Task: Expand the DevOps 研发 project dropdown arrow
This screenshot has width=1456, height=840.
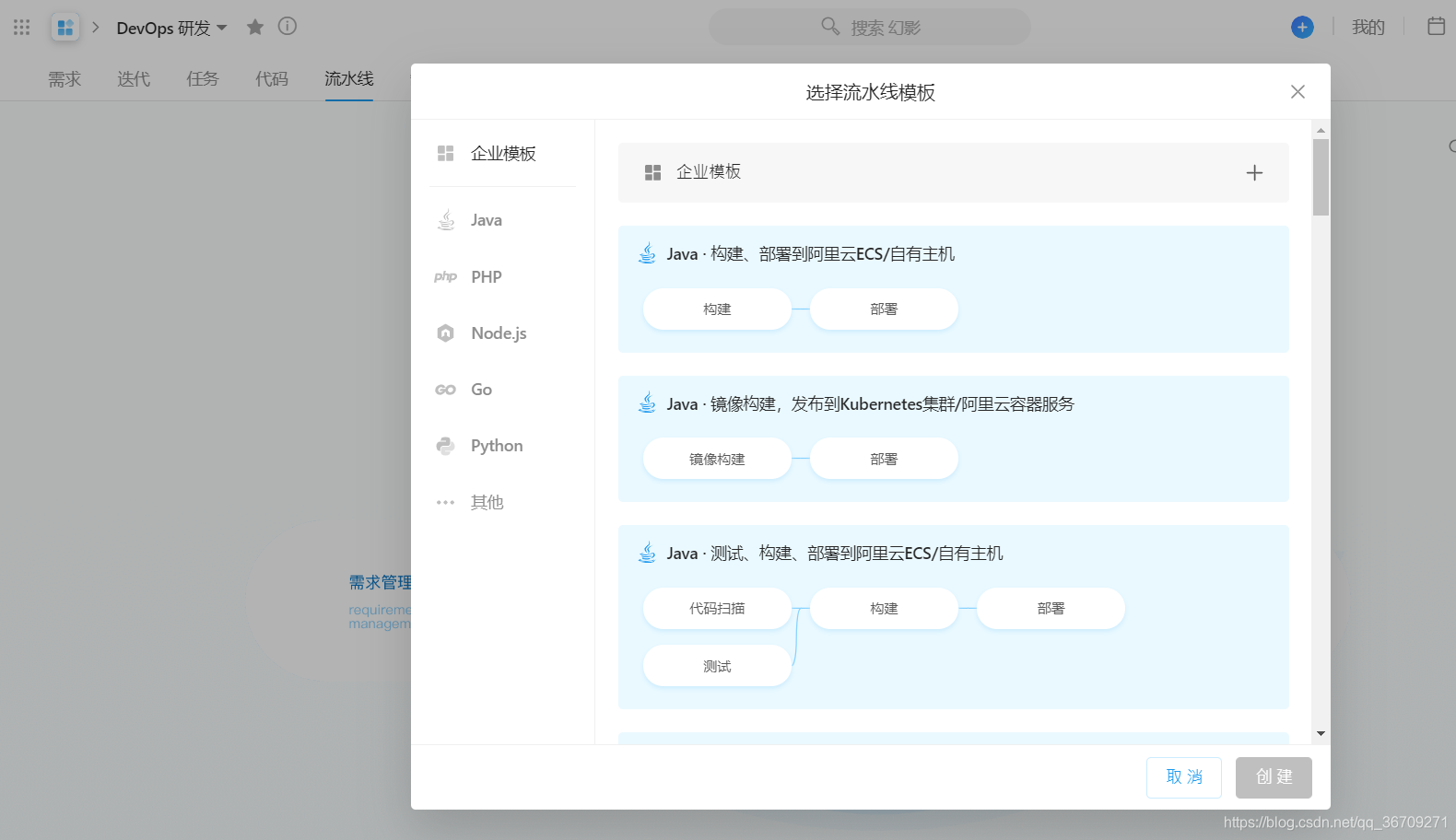Action: coord(222,28)
